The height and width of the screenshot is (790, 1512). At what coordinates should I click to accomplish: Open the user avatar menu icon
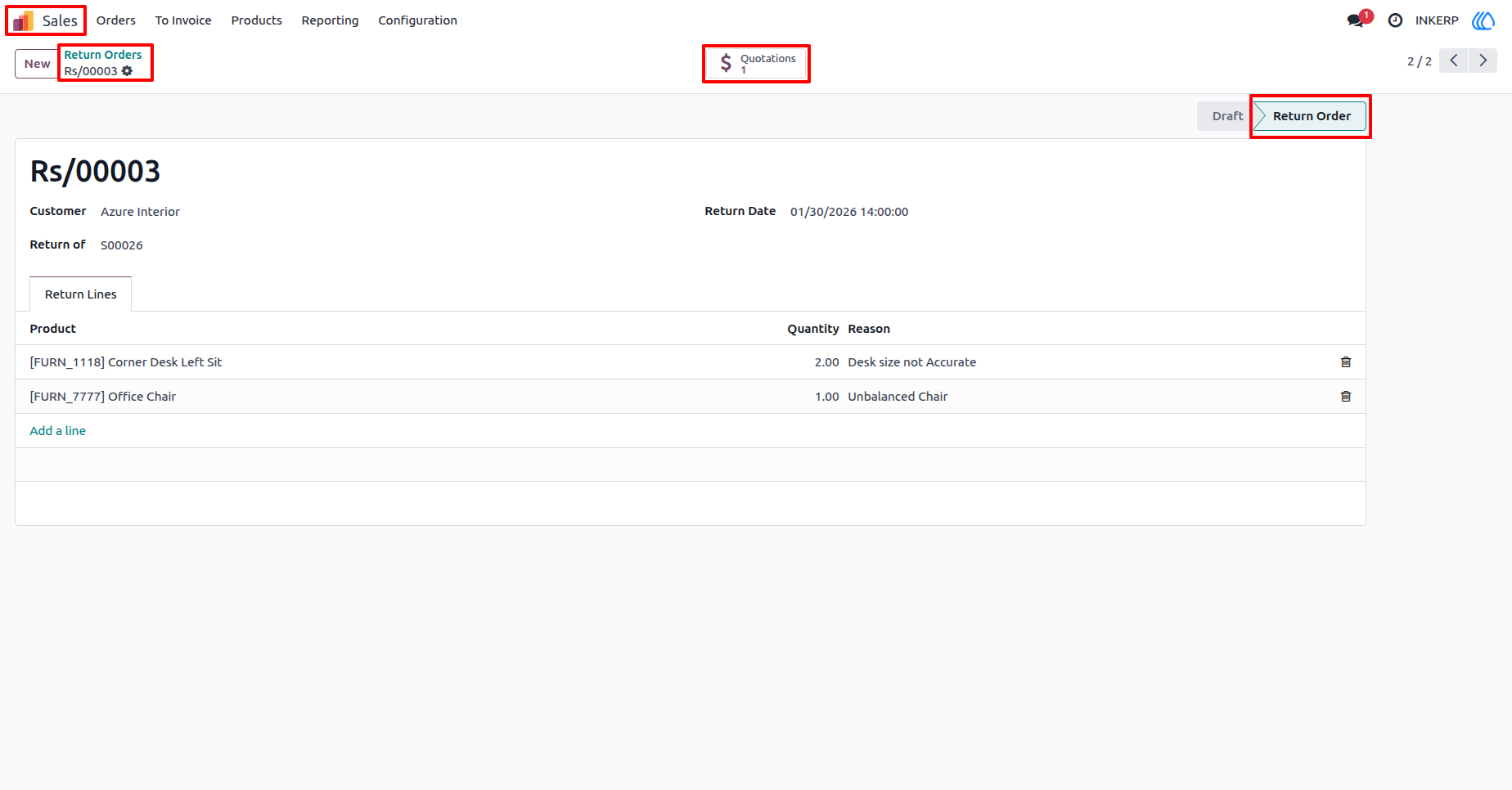(1483, 20)
